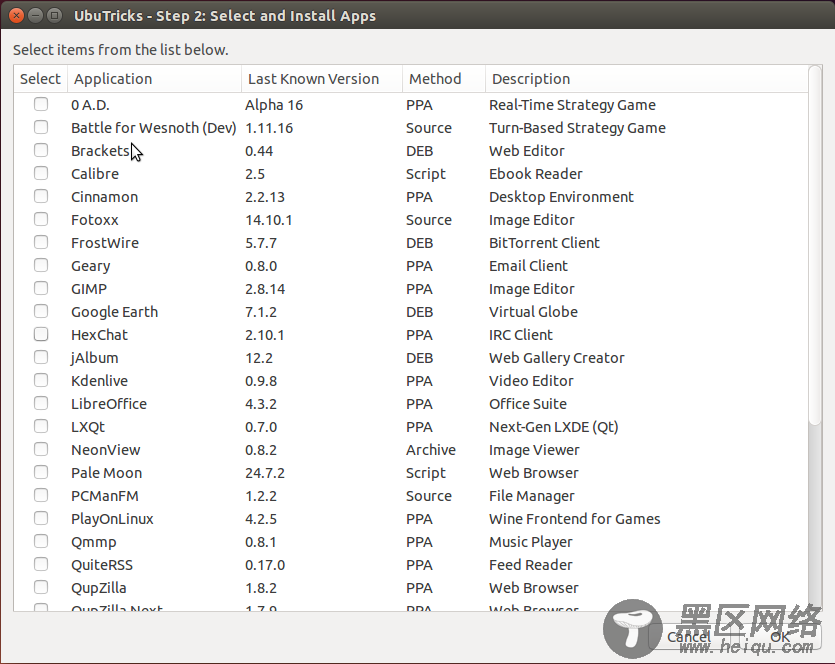The height and width of the screenshot is (664, 835).
Task: Tick the checkbox for 0 A.D.
Action: 41,104
